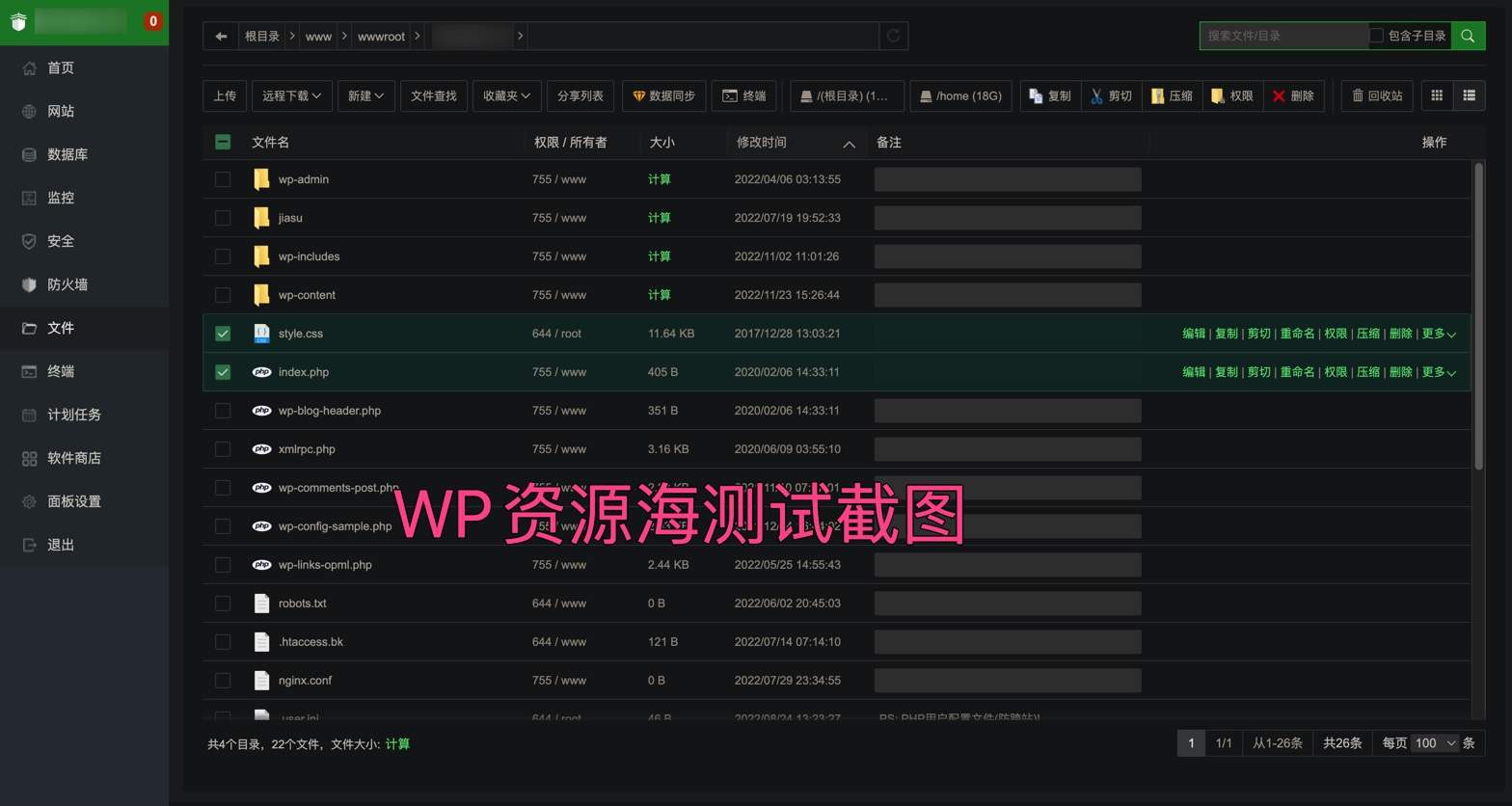Compress selected files with 压缩 toolbar button

click(x=1172, y=95)
